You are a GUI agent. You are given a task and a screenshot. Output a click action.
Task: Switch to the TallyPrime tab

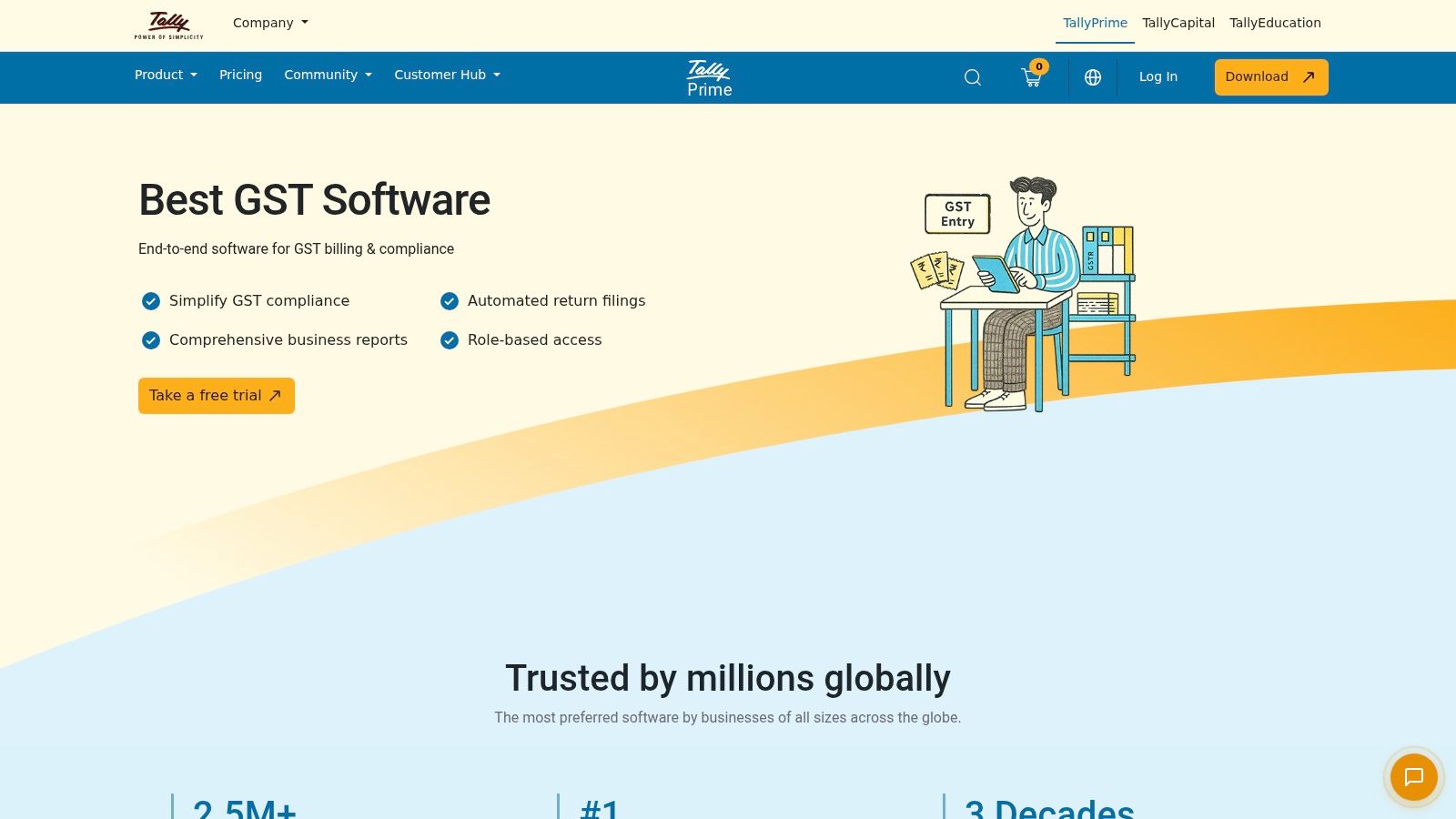coord(1095,23)
